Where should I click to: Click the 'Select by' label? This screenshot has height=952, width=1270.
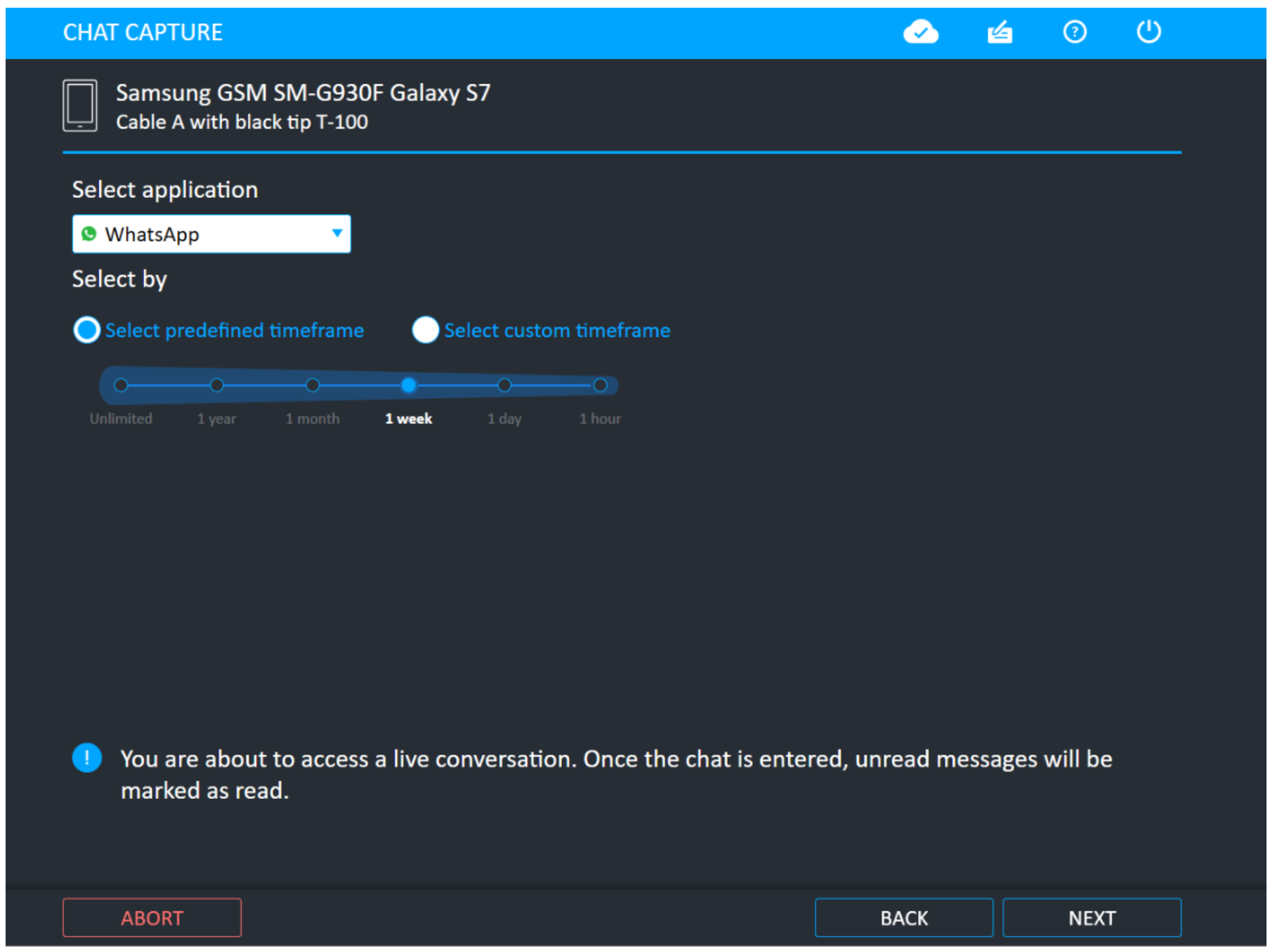pos(120,279)
